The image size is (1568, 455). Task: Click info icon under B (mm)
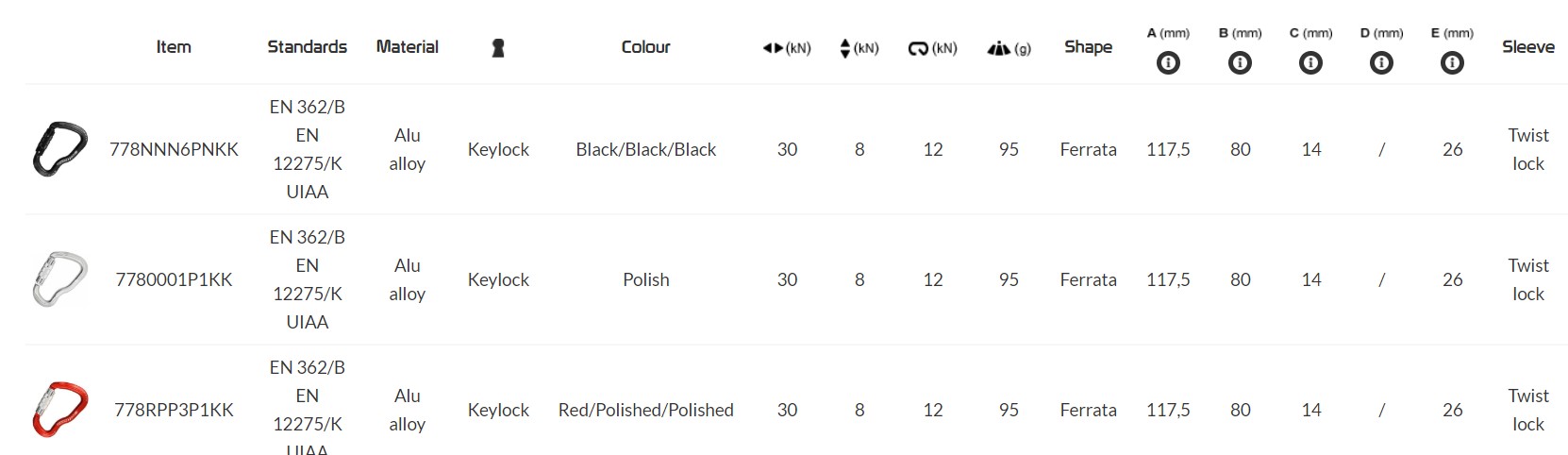point(1240,63)
